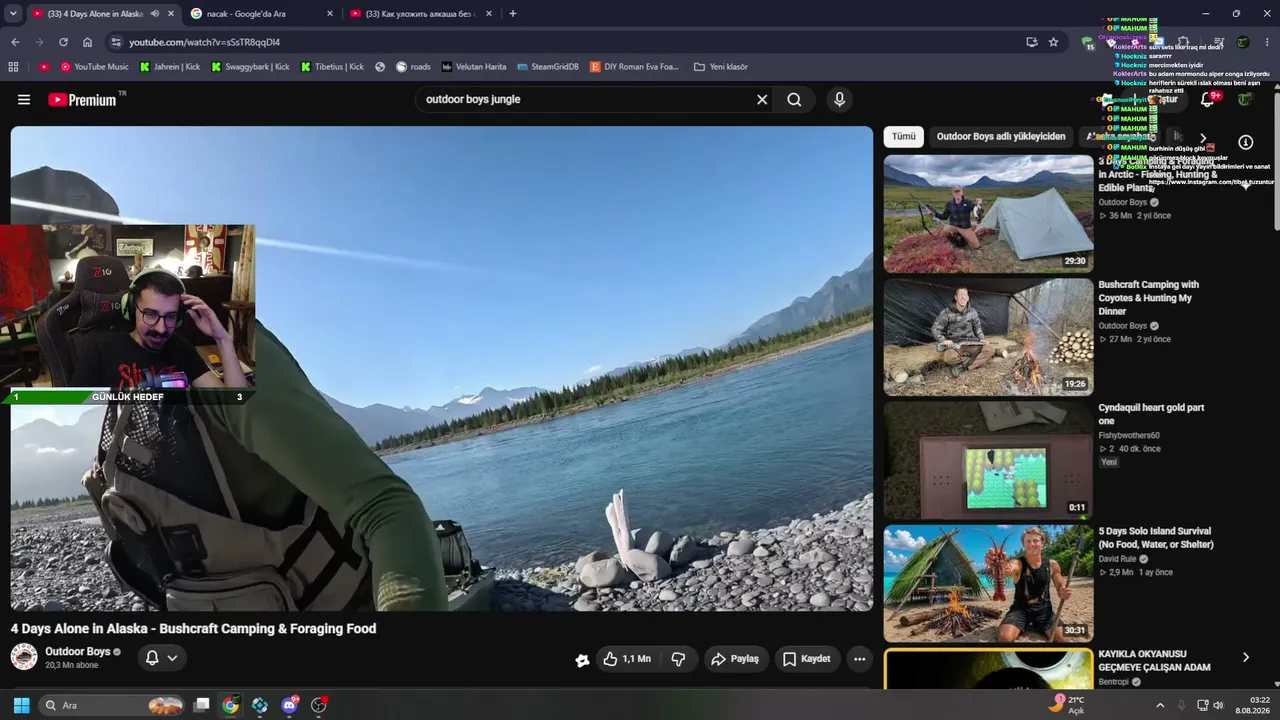Open a new browser tab
Viewport: 1280px width, 720px height.
tap(513, 14)
